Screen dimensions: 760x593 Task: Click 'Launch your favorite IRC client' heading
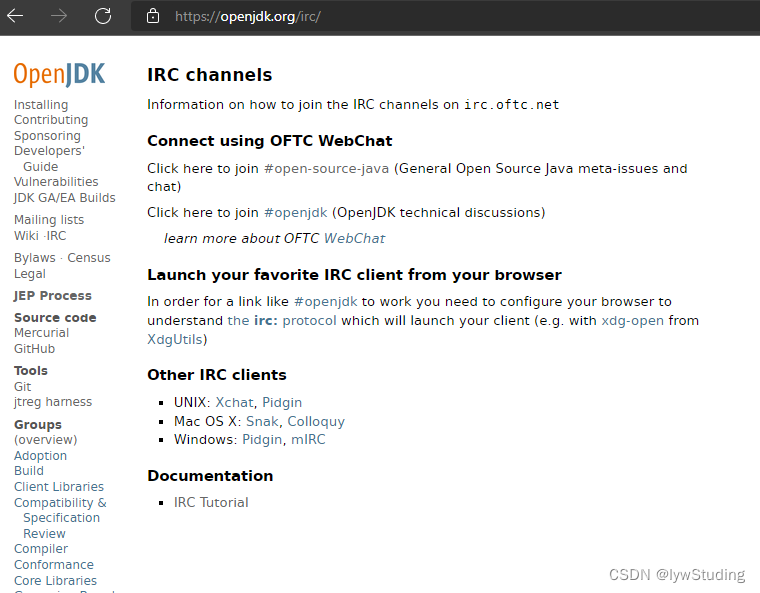tap(354, 275)
